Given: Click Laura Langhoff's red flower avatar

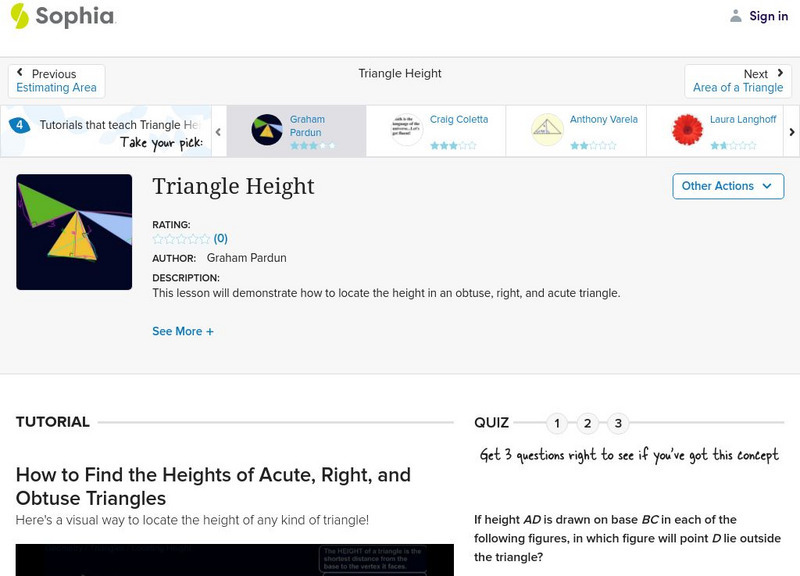Looking at the screenshot, I should (x=688, y=128).
